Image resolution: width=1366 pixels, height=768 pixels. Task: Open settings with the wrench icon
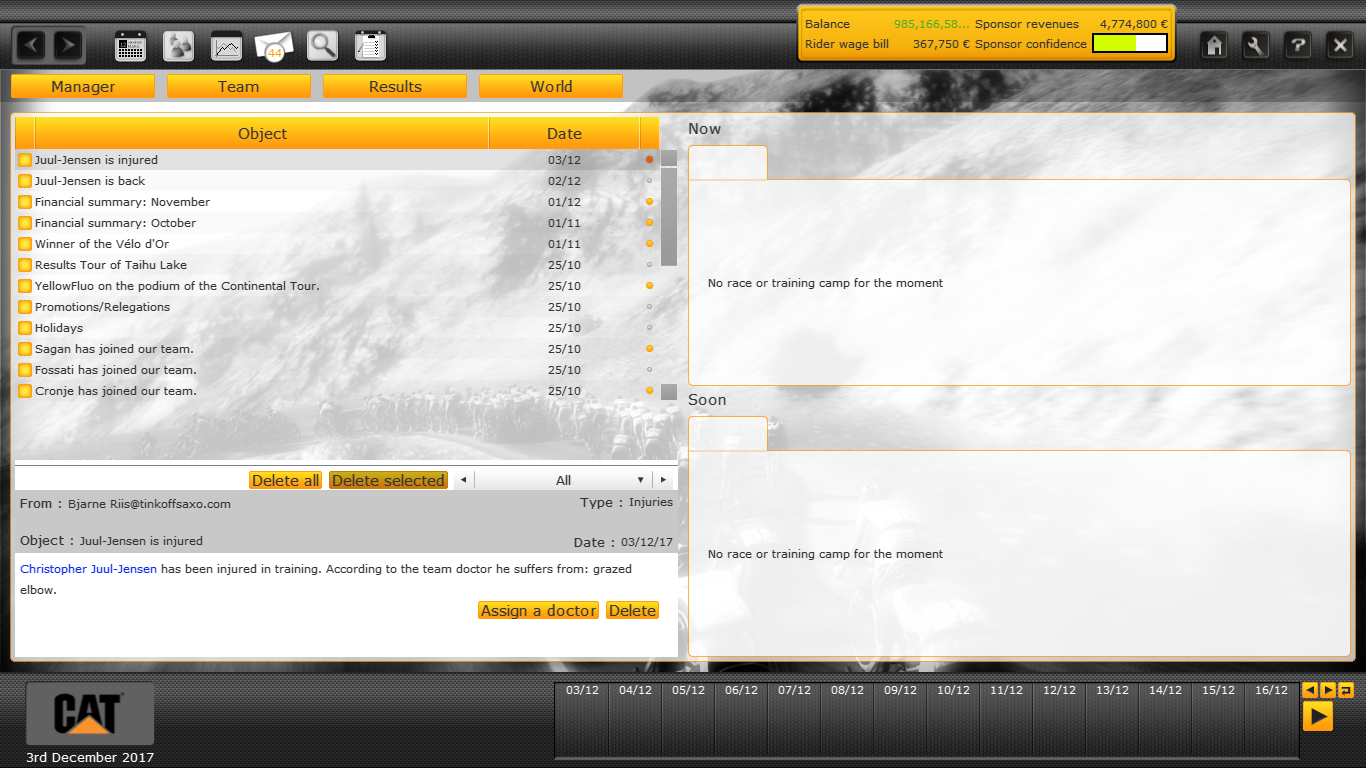[1256, 45]
